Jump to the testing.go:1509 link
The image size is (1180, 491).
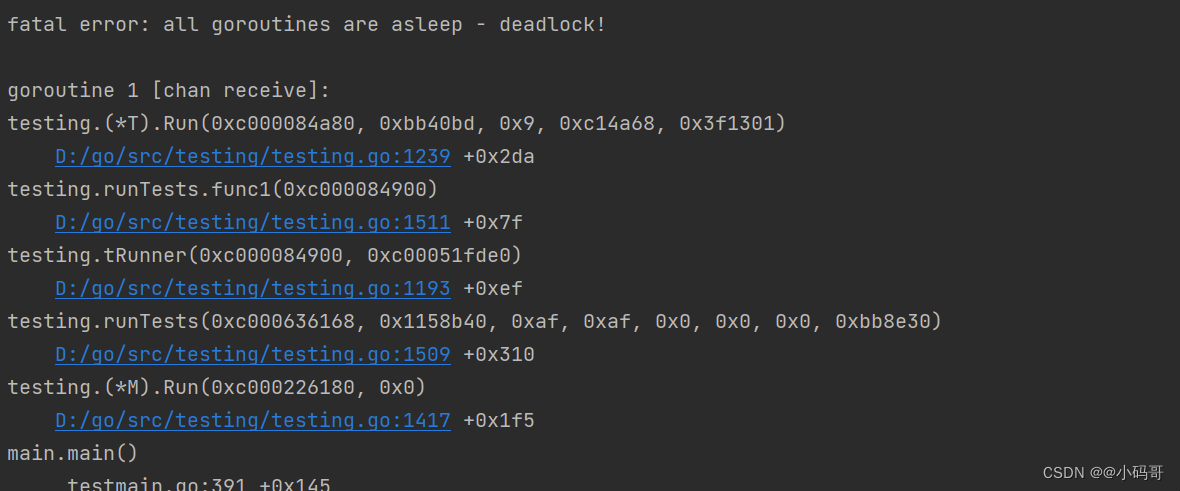point(252,355)
